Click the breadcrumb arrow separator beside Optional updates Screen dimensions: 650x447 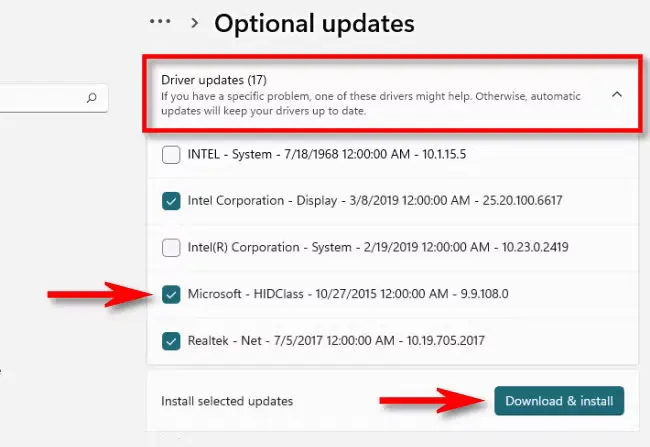195,23
